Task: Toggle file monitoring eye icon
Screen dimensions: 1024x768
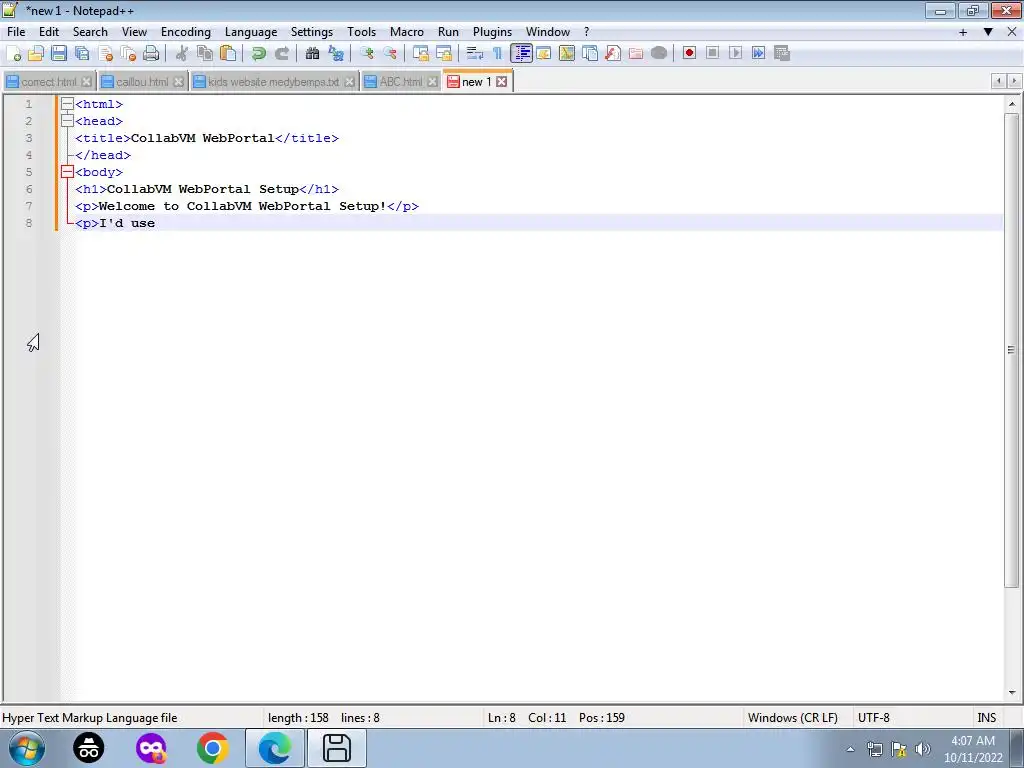Action: pyautogui.click(x=659, y=54)
